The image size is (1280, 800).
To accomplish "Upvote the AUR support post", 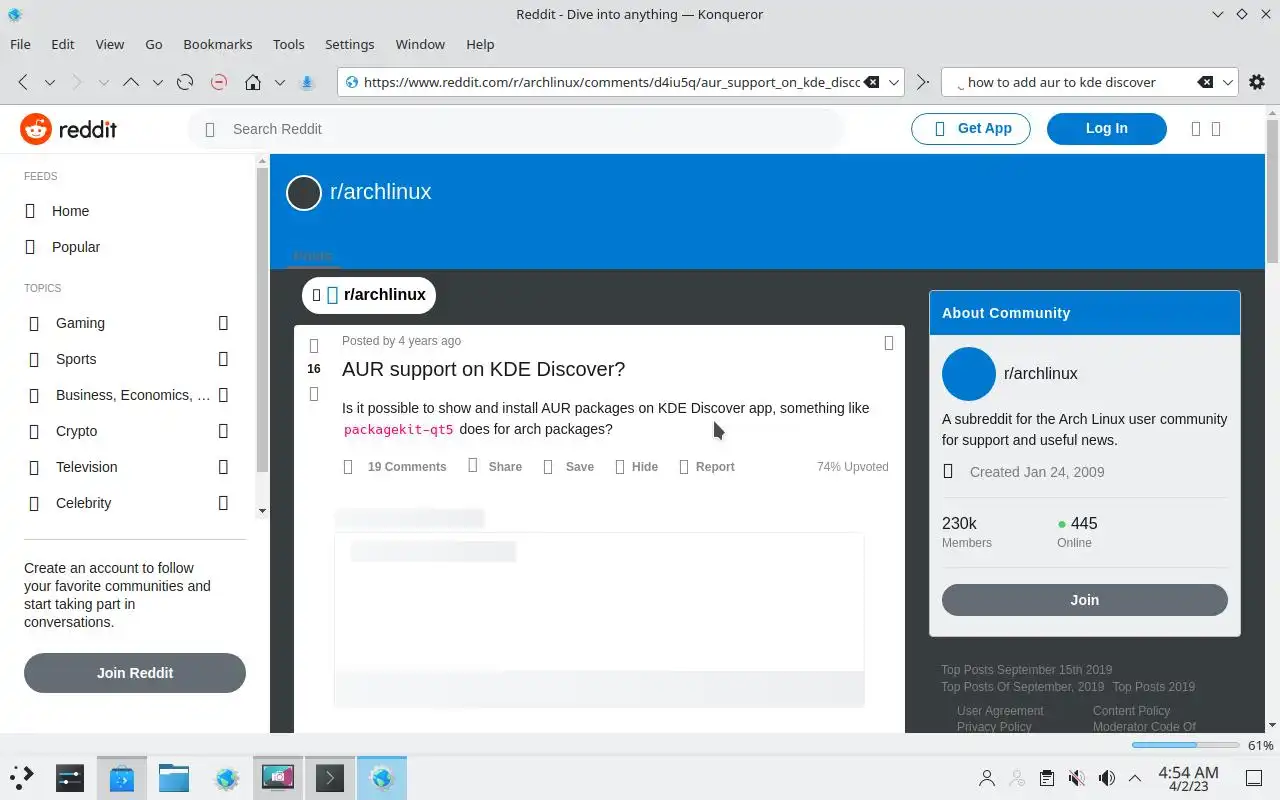I will [314, 346].
